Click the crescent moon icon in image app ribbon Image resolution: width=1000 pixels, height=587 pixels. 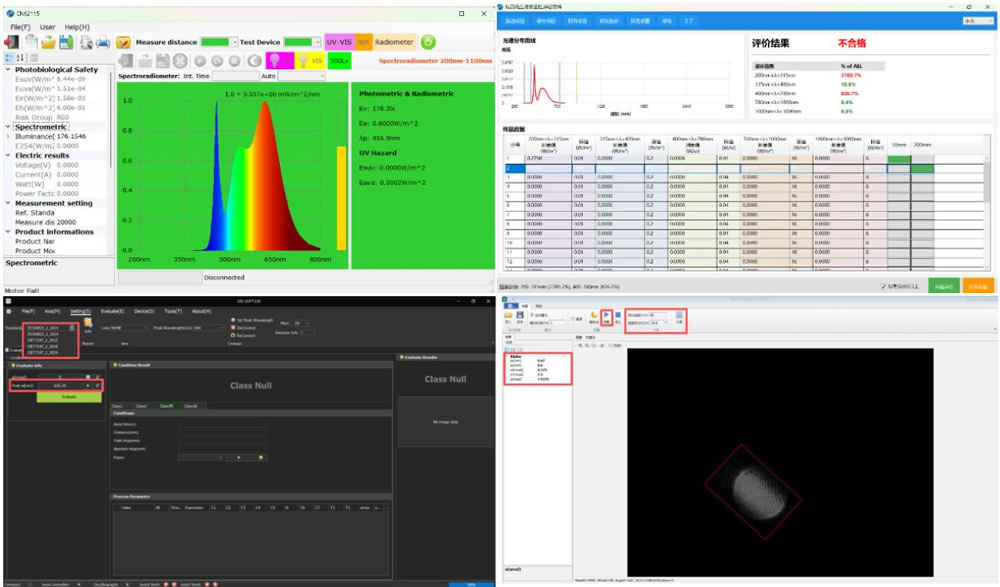tap(594, 315)
